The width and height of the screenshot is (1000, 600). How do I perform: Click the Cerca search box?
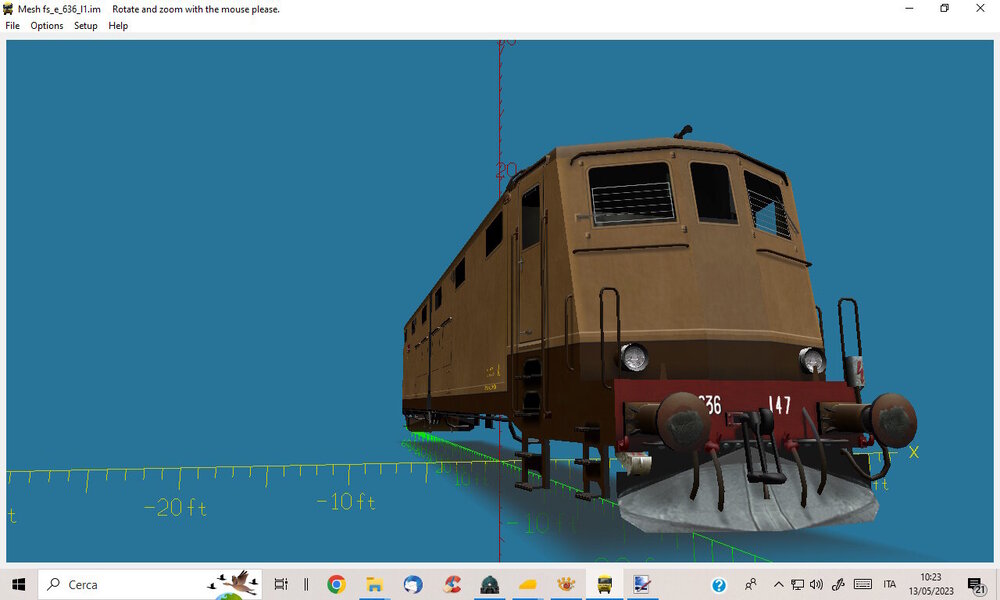(x=150, y=584)
